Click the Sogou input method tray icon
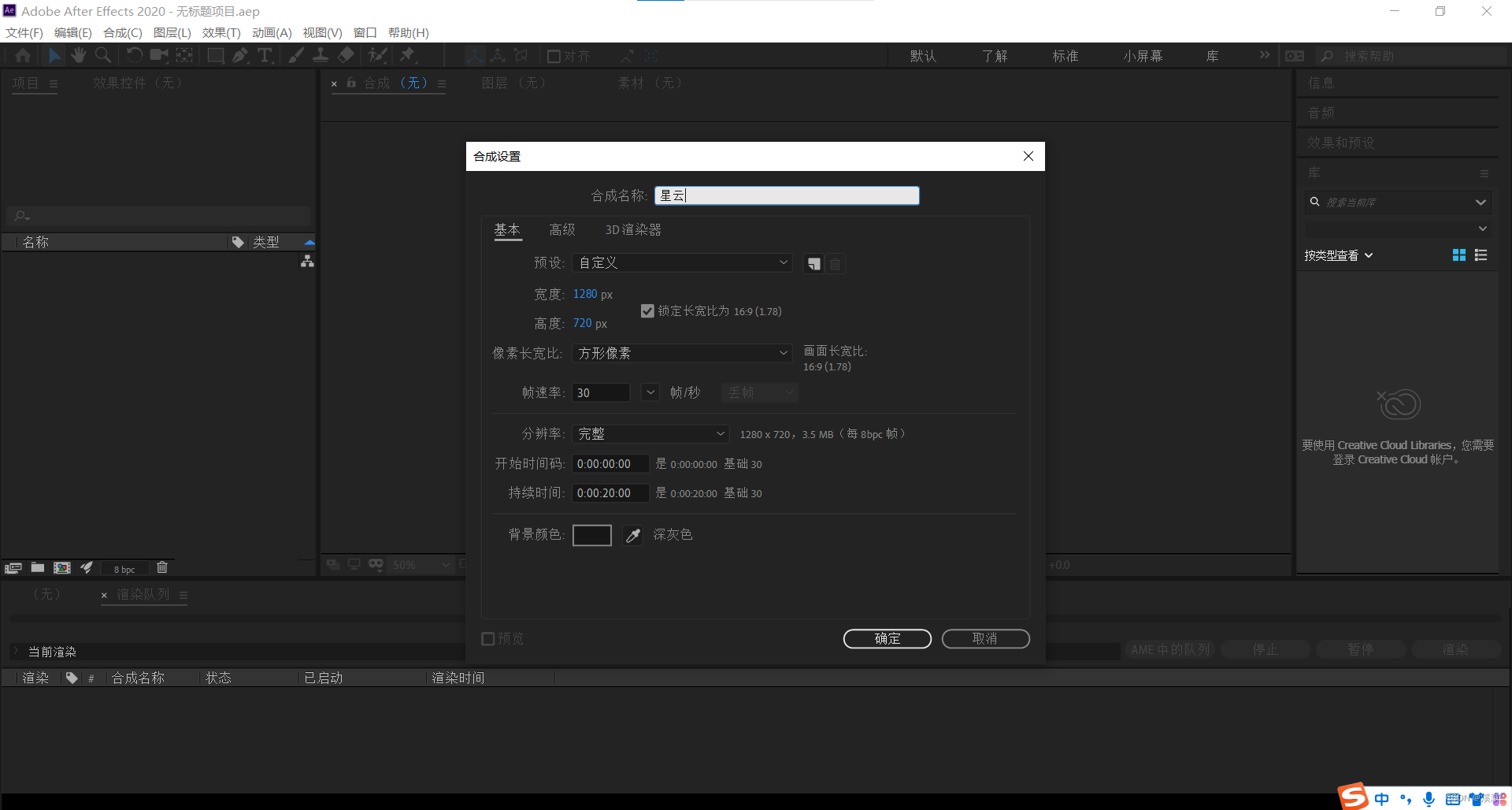The image size is (1512, 810). coord(1354,797)
